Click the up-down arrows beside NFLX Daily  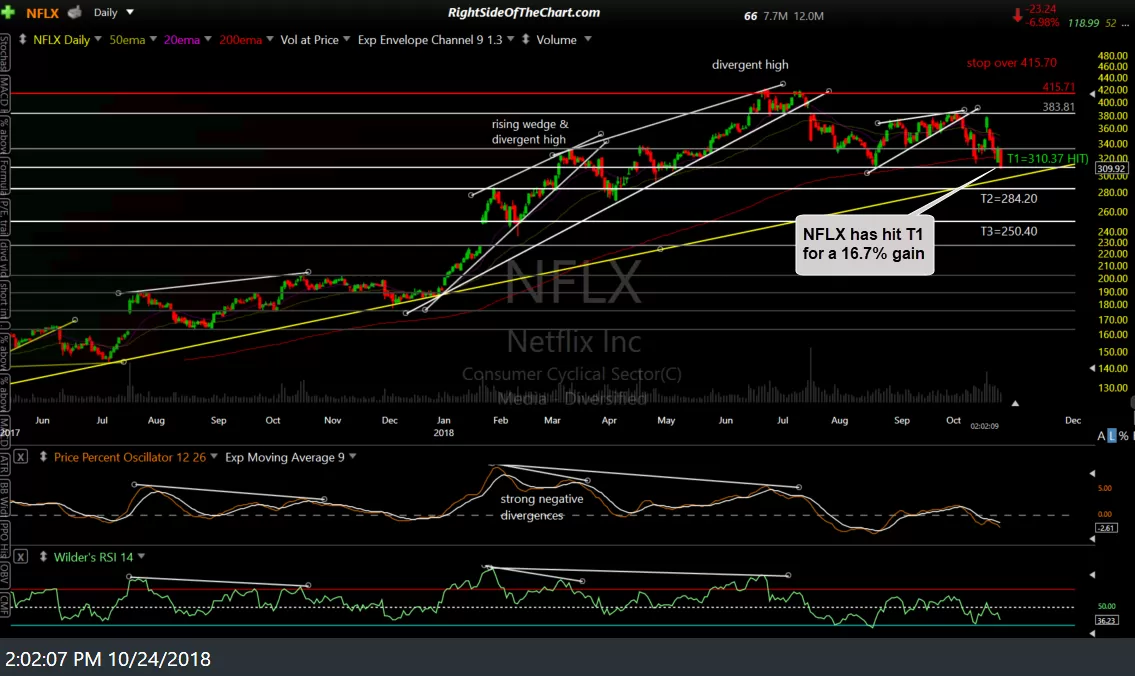[22, 39]
